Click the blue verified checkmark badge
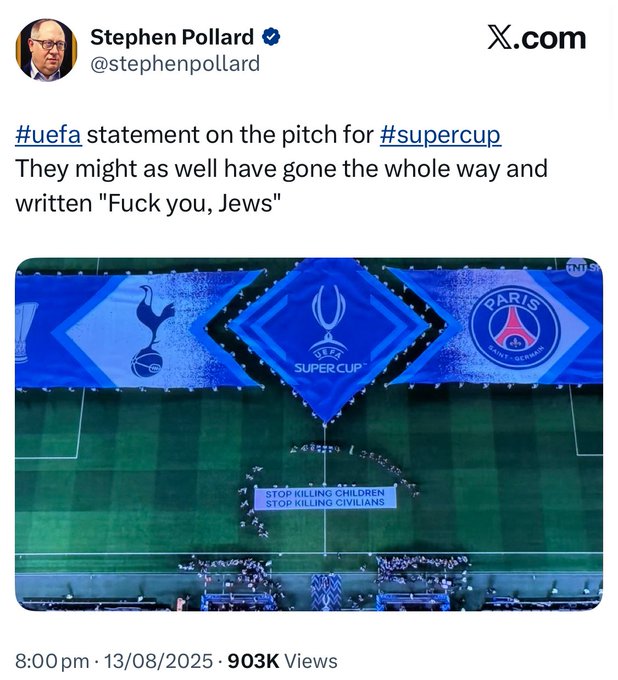This screenshot has width=618, height=680. click(271, 37)
